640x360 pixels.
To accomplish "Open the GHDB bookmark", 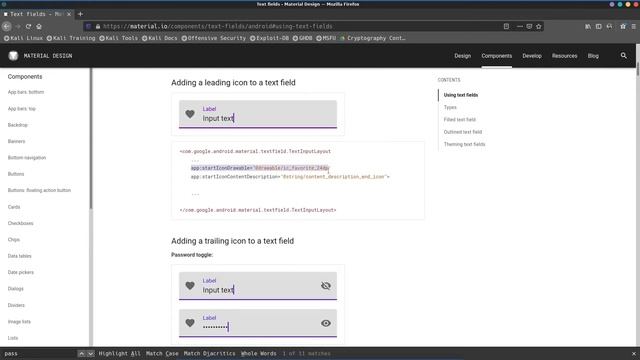I will (x=302, y=38).
